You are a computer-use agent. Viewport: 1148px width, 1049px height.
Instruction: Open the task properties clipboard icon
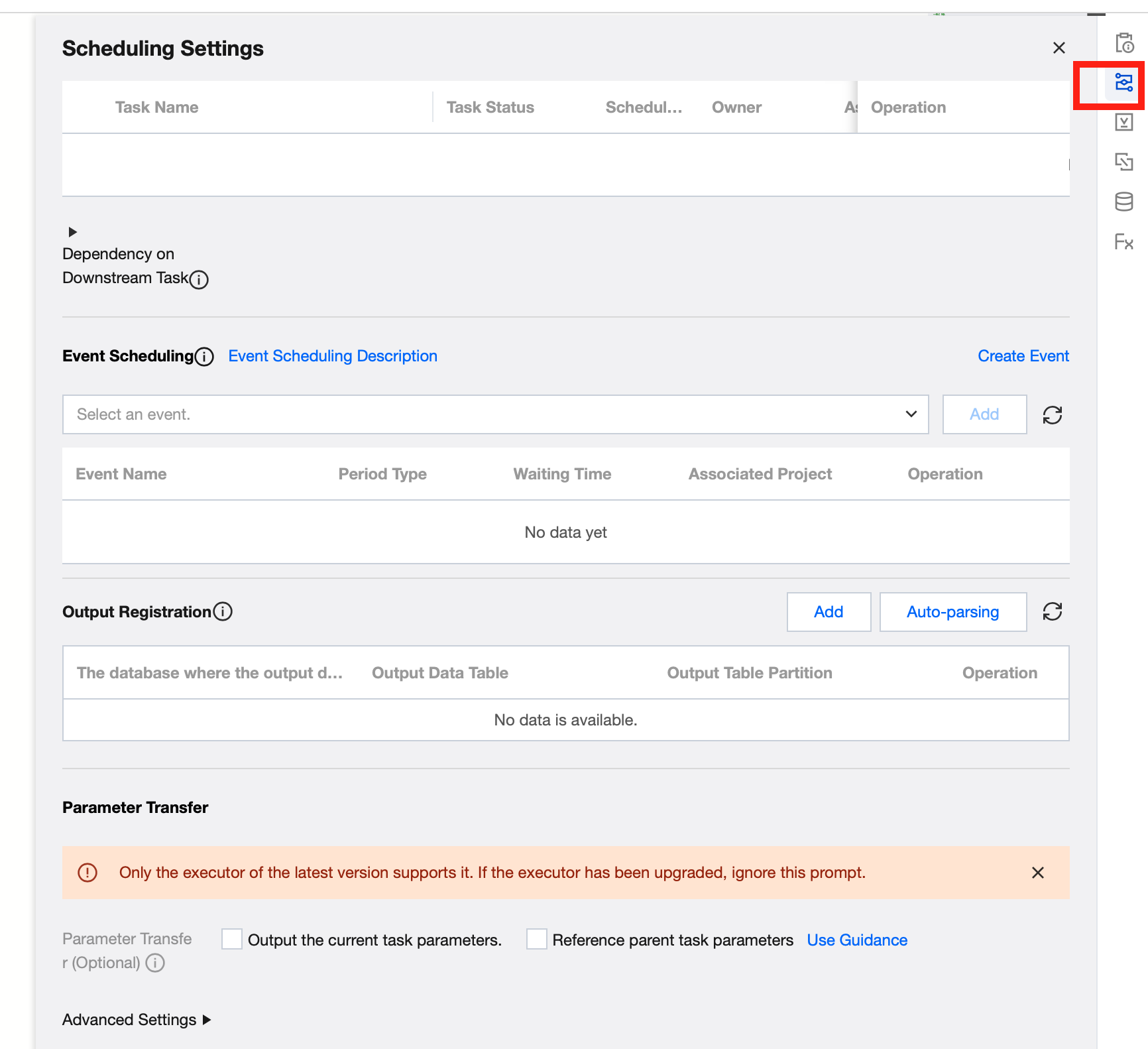1124,43
